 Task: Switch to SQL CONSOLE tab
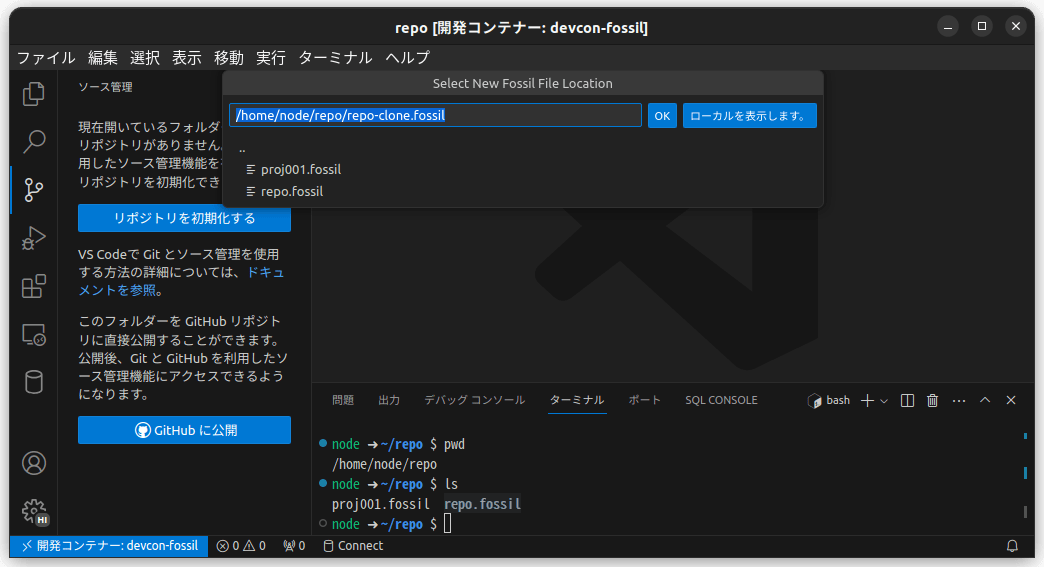[x=721, y=400]
